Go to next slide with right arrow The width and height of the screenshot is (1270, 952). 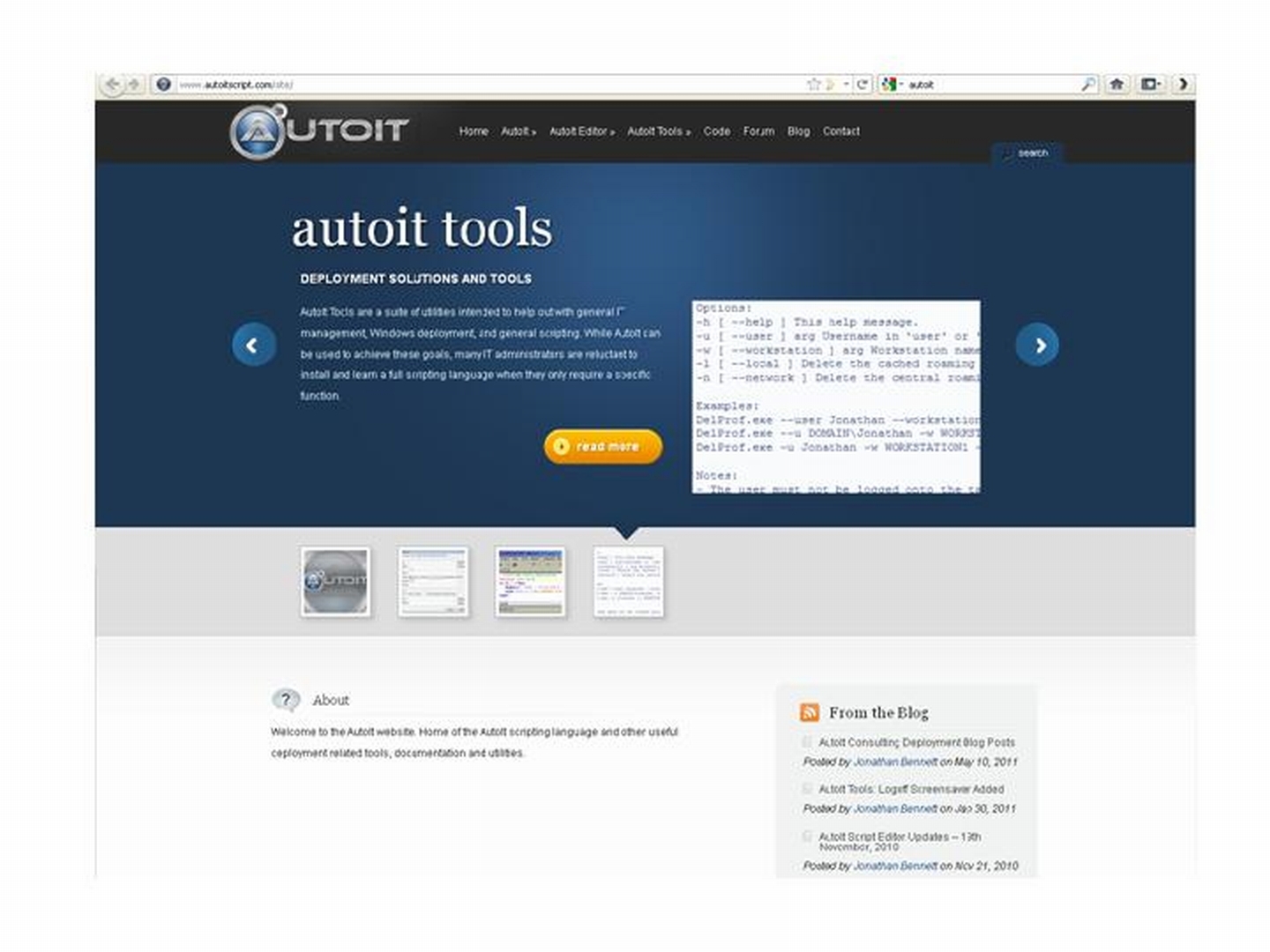click(x=1037, y=345)
